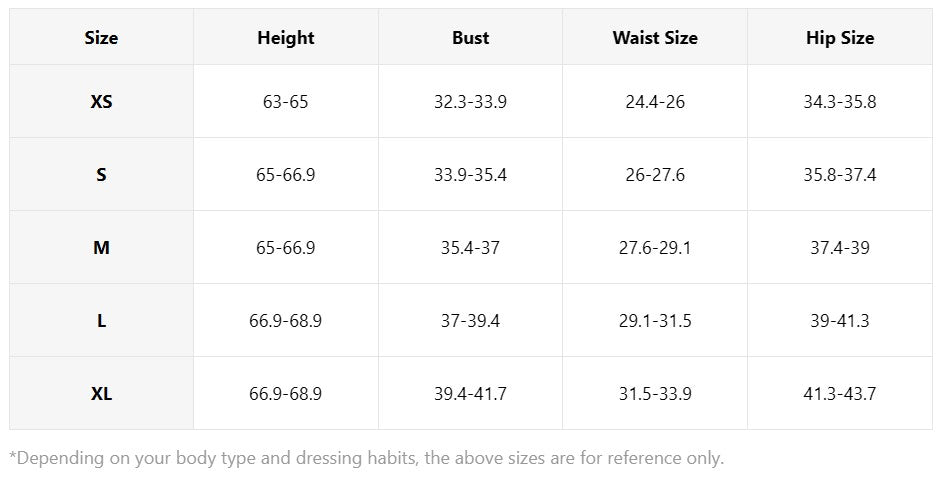The image size is (939, 479).
Task: Click the M bust value 35.4-37
Action: pyautogui.click(x=470, y=247)
